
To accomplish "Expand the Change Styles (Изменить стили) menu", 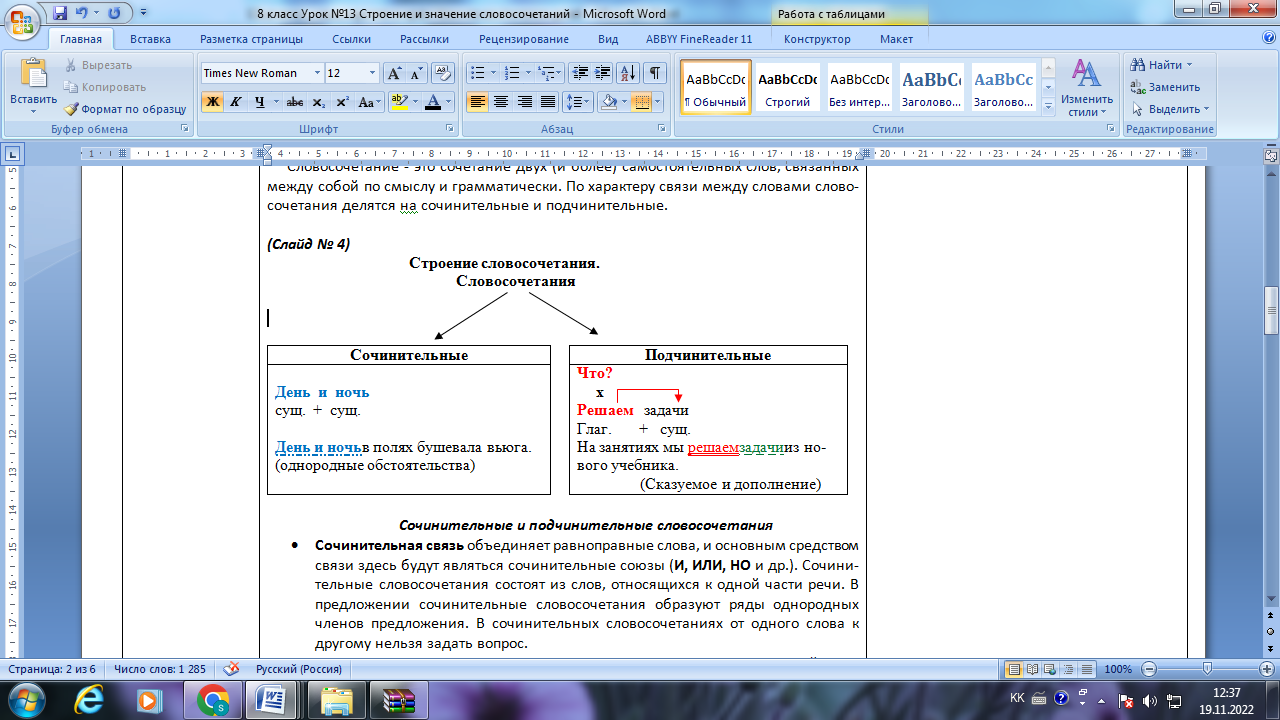I will (1087, 88).
